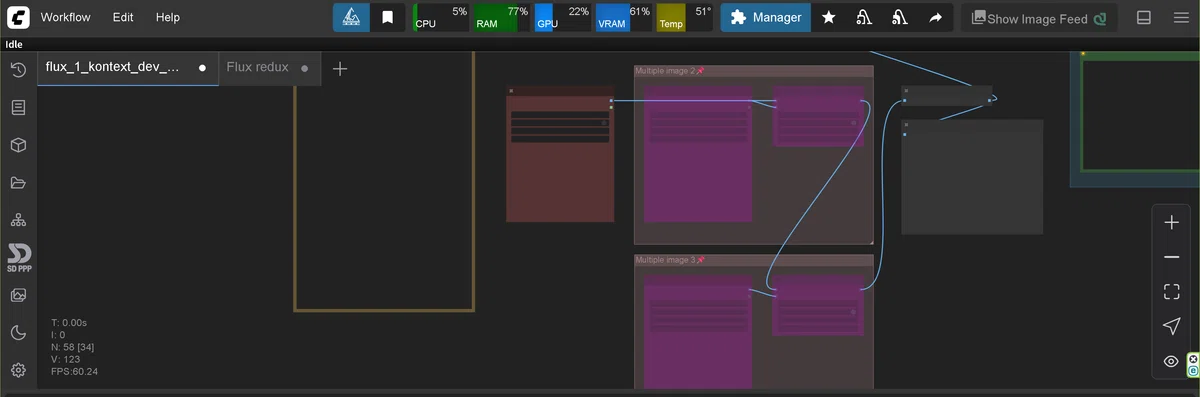This screenshot has width=1200, height=397.
Task: Toggle link visibility eye icon
Action: click(x=1172, y=361)
